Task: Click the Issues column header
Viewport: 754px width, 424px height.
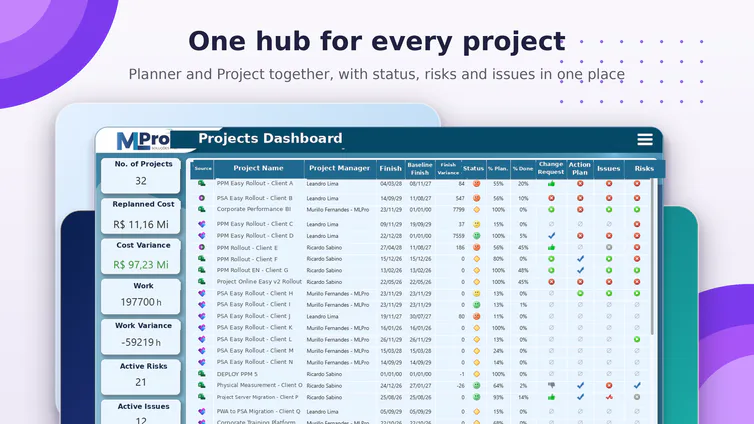Action: pyautogui.click(x=609, y=168)
